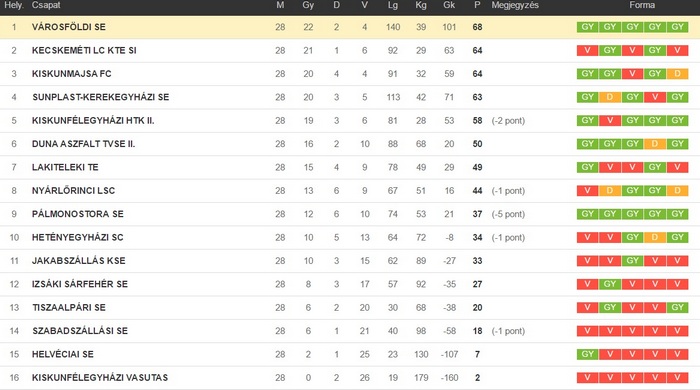Screen dimensions: 700x390
Task: Open the KECSKEMÉTI LC KTE SI team link
Action: click(x=84, y=50)
